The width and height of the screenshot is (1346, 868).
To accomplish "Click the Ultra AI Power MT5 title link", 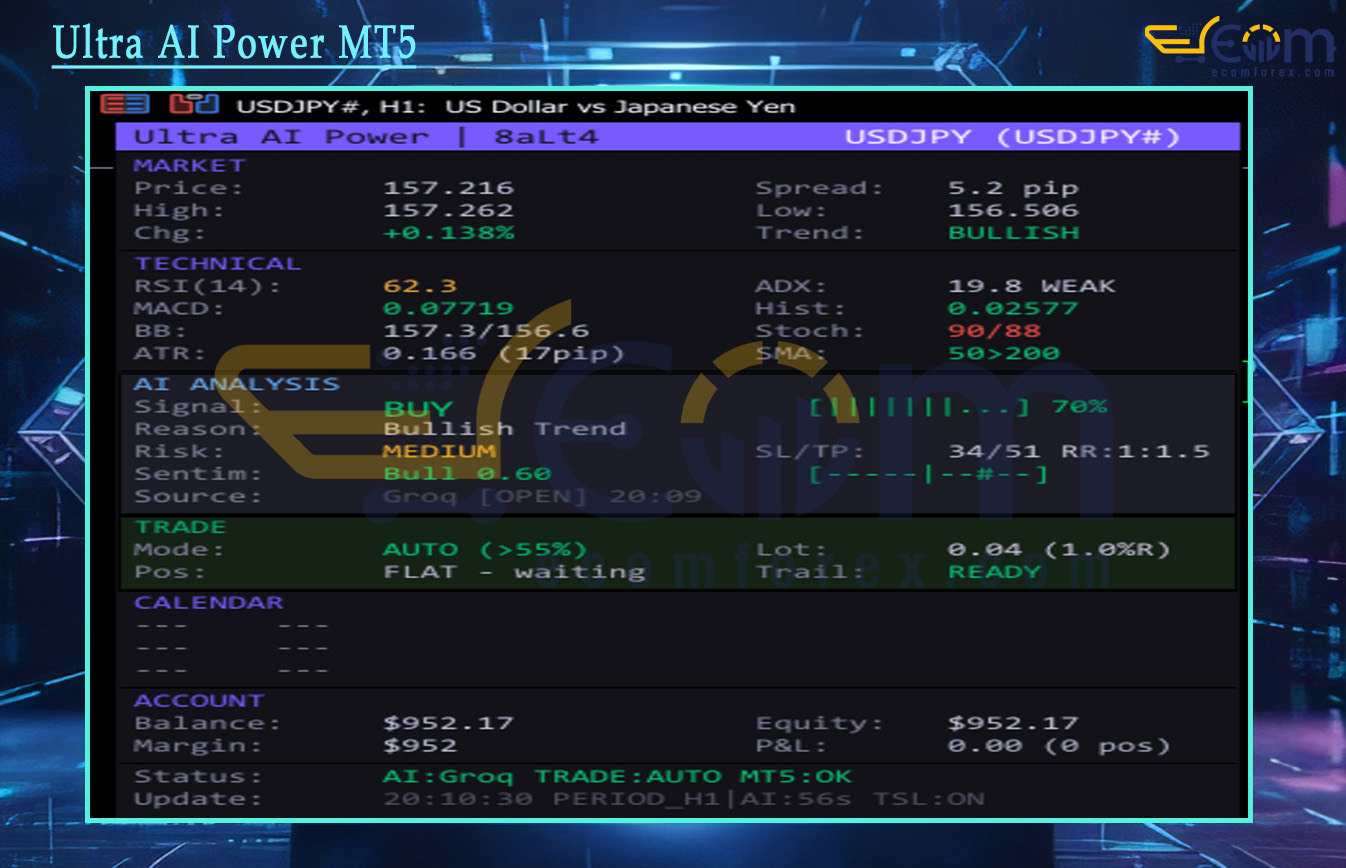I will click(x=234, y=45).
